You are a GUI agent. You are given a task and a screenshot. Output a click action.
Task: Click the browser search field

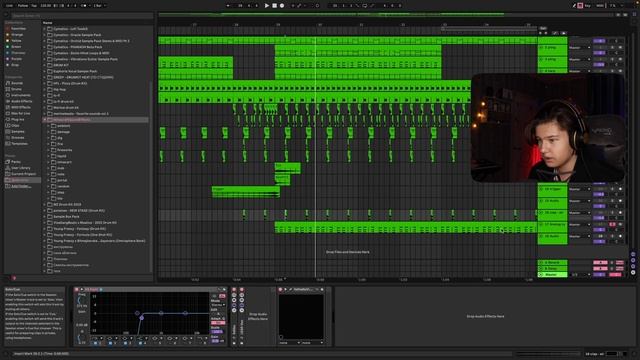point(82,16)
